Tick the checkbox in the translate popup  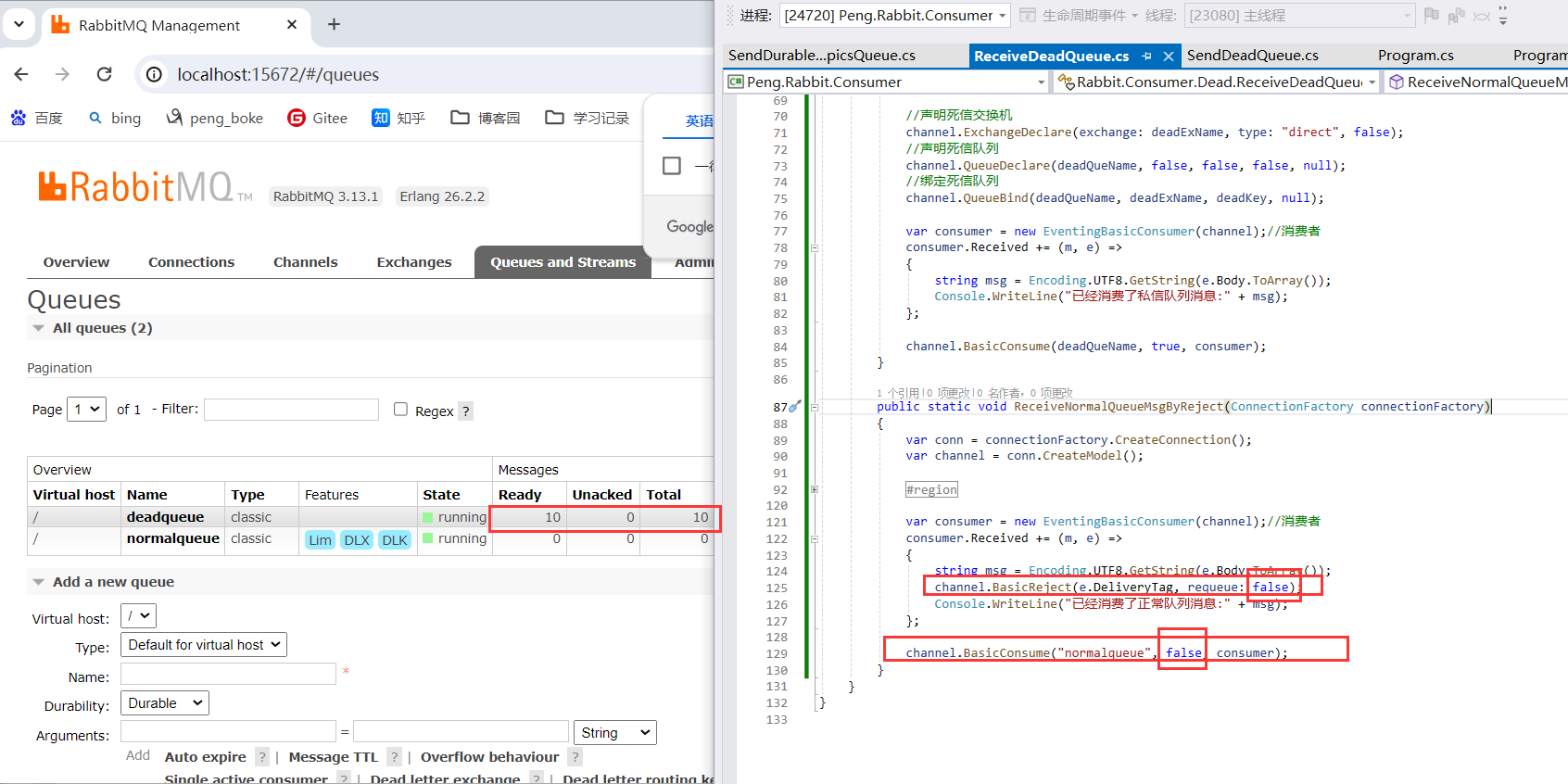(x=672, y=165)
